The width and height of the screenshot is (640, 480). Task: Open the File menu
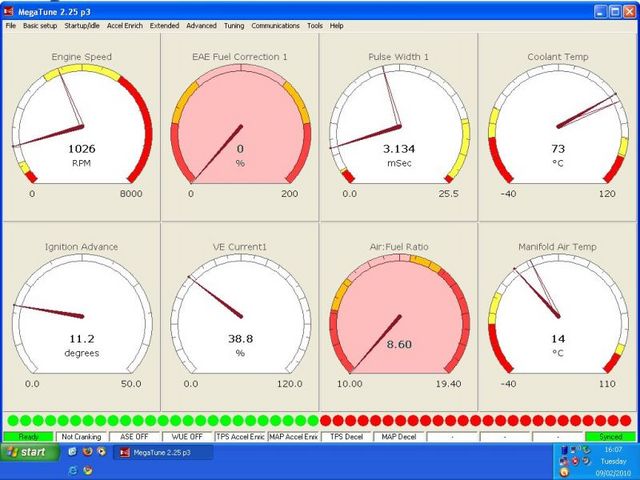[x=10, y=25]
